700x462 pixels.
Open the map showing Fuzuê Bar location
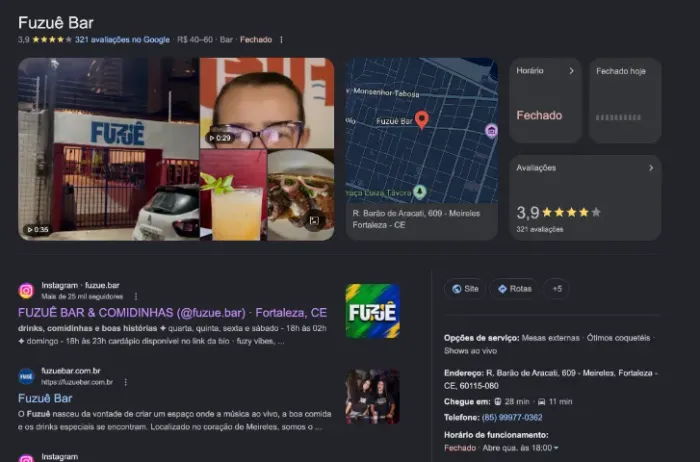pos(421,131)
